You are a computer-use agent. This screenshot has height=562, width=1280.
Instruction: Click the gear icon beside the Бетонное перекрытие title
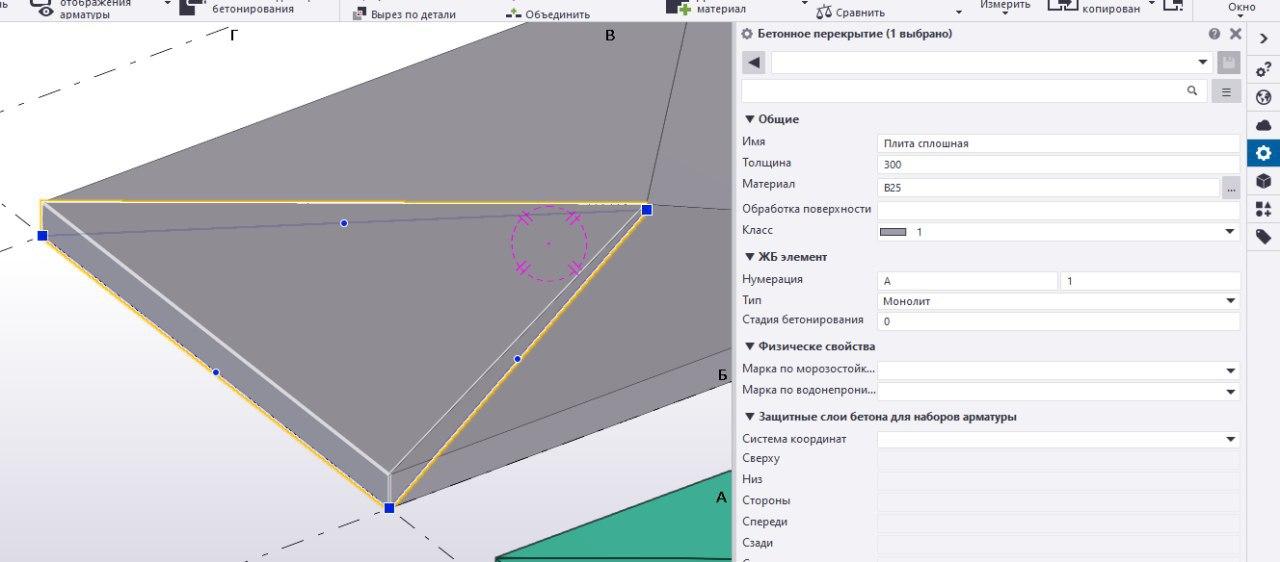[x=746, y=34]
